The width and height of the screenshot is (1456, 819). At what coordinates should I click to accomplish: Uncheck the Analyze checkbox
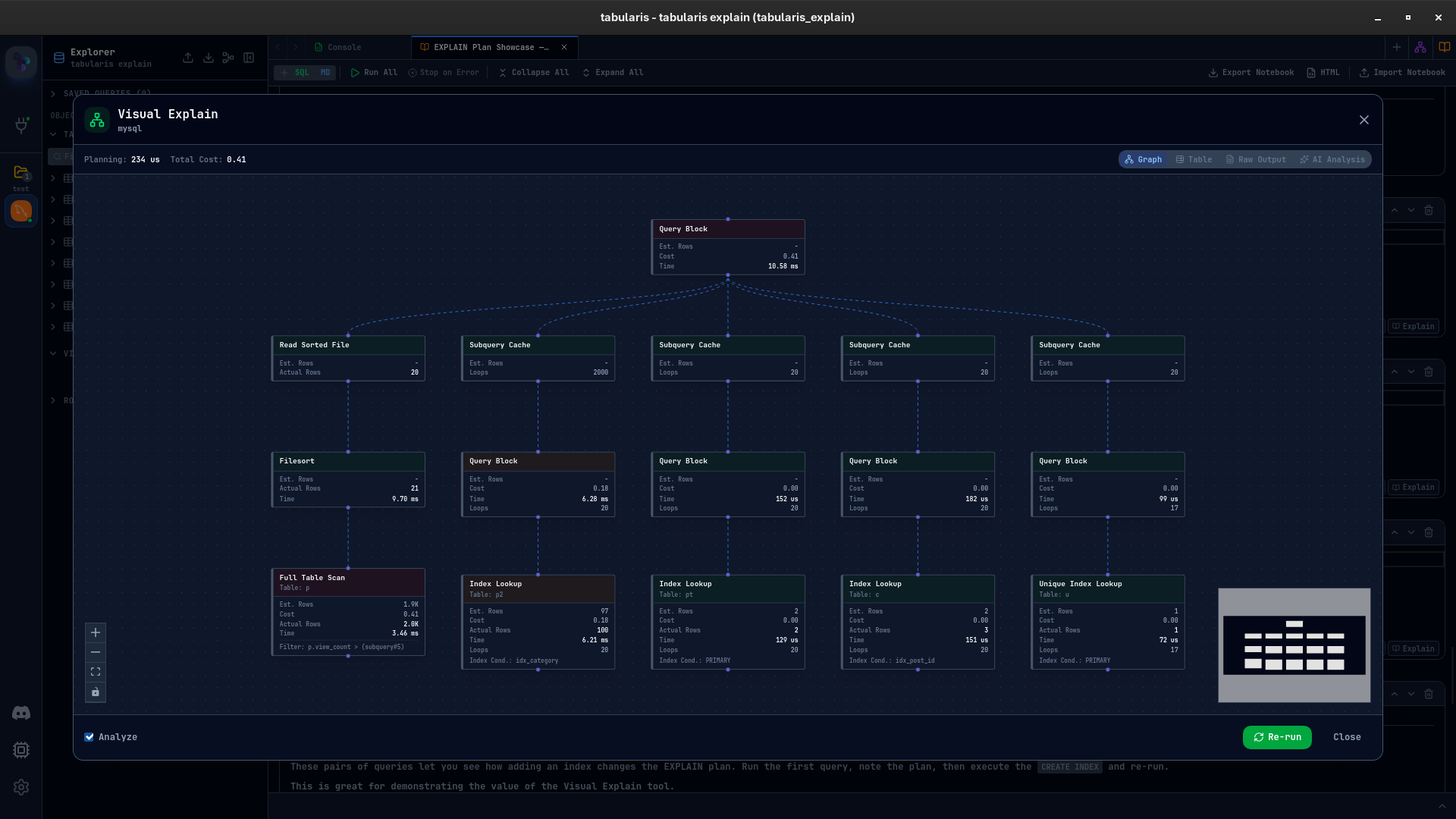tap(89, 736)
